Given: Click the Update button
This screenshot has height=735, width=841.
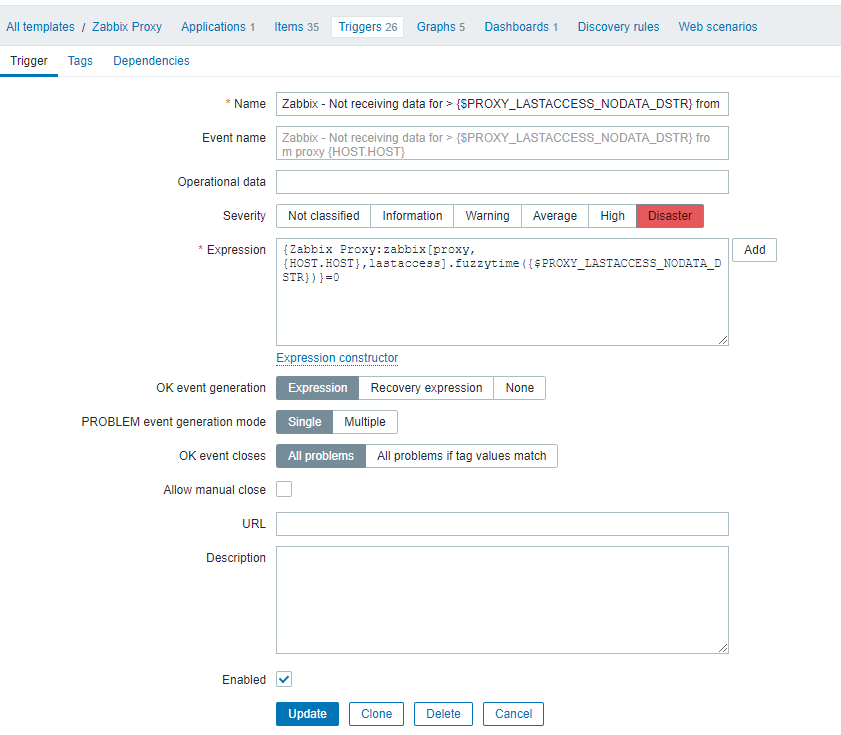Looking at the screenshot, I should [307, 714].
